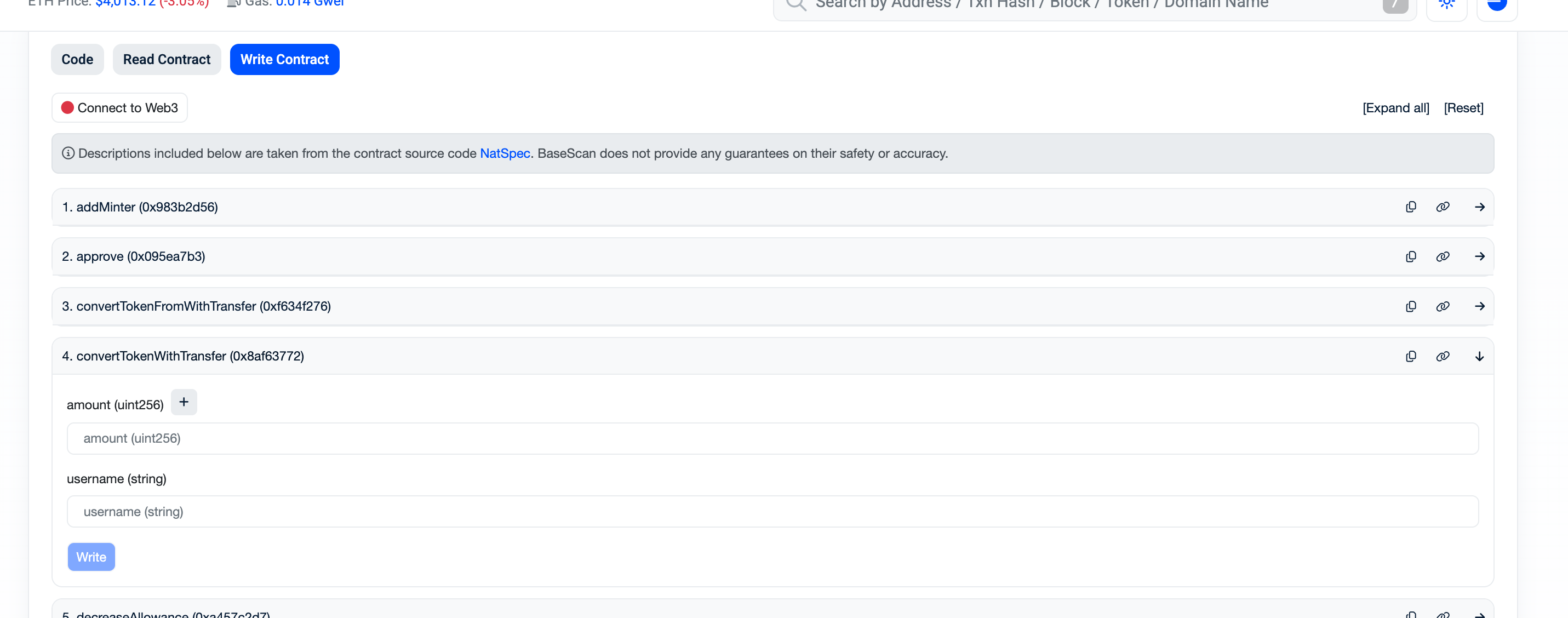Focus the username (string) input field

click(772, 512)
